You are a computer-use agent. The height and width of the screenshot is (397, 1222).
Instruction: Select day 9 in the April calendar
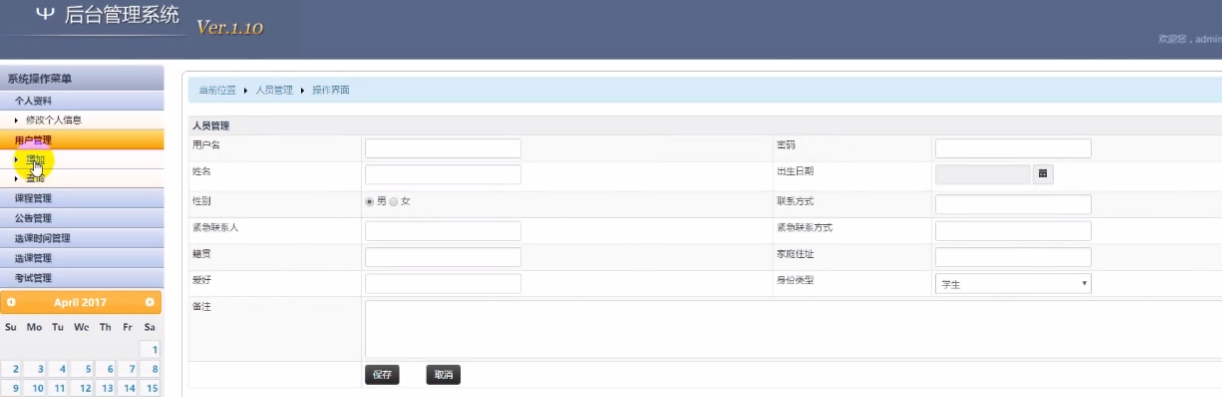pos(13,388)
